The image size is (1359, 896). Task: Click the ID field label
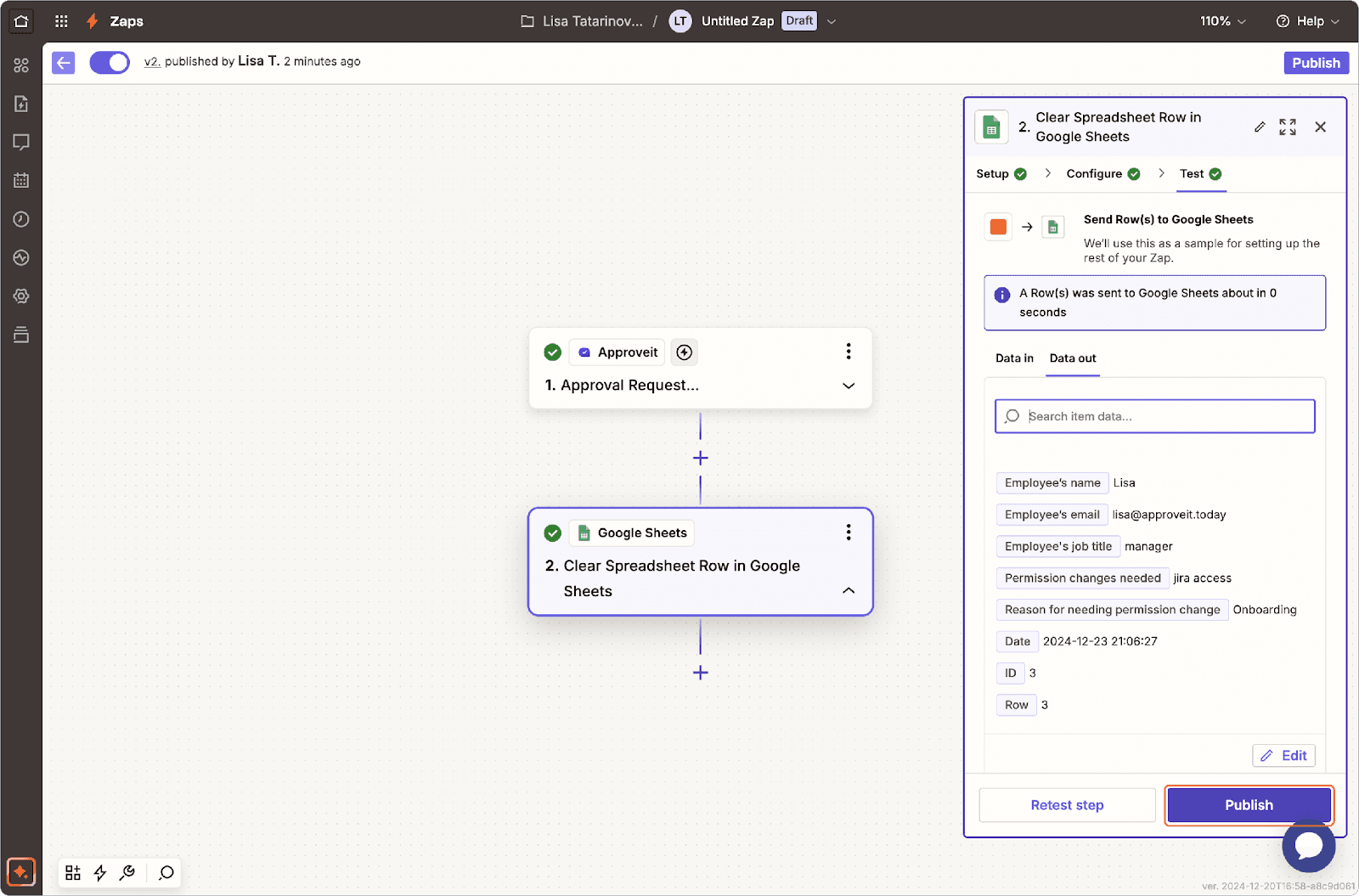click(1010, 673)
